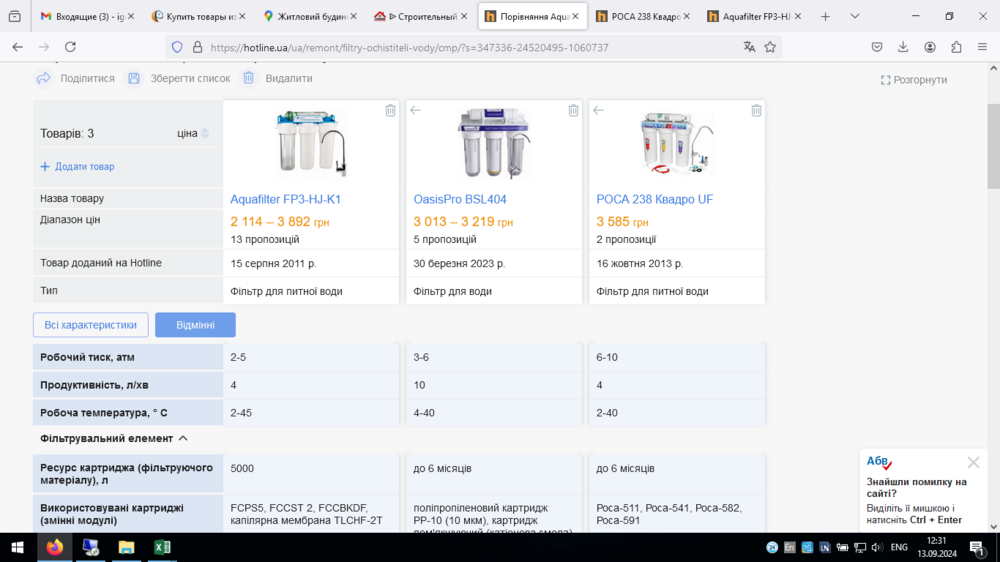1000x562 pixels.
Task: Open Firefox downloads panel
Action: (x=903, y=47)
